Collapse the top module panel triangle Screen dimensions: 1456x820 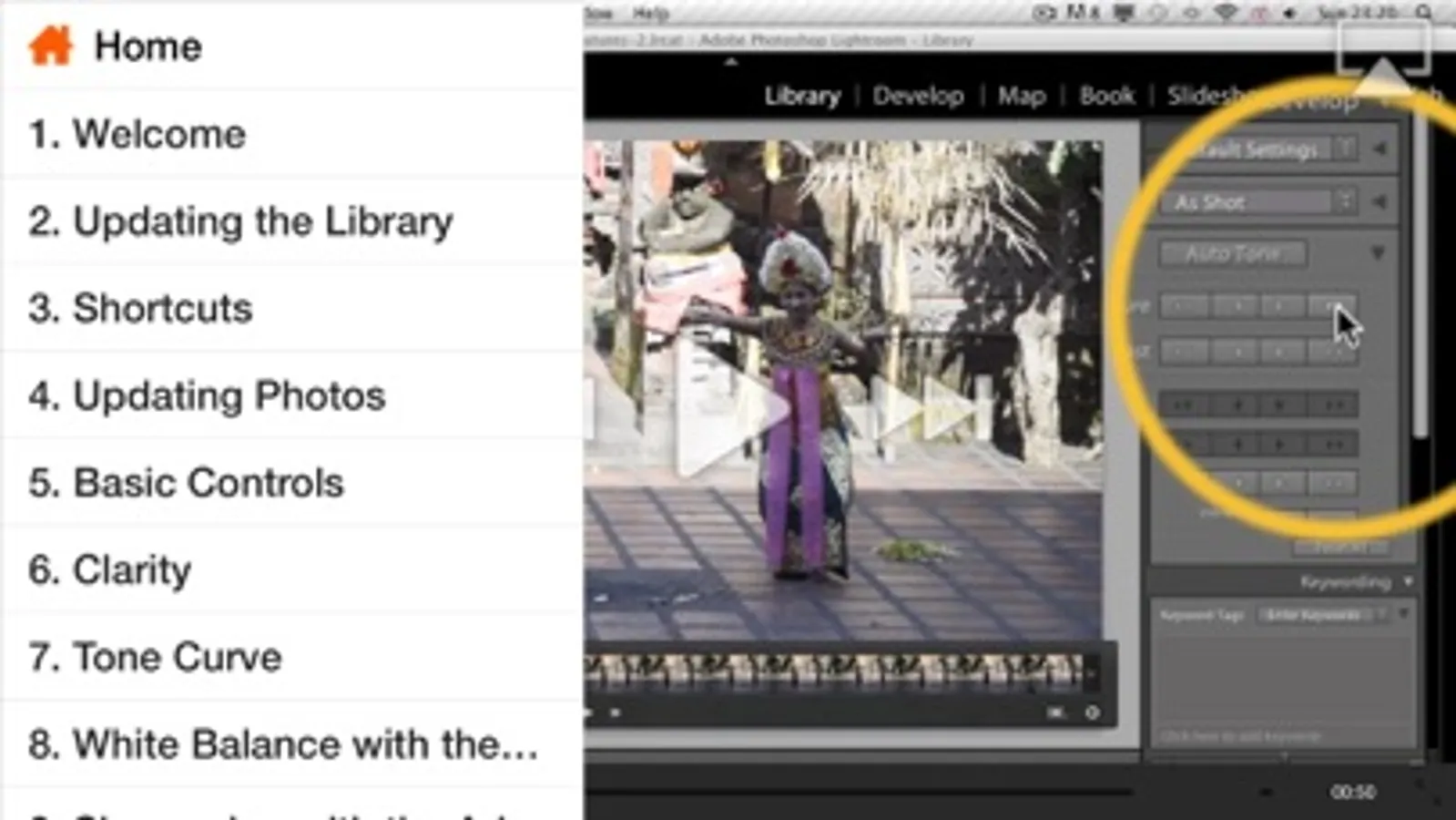coord(730,62)
